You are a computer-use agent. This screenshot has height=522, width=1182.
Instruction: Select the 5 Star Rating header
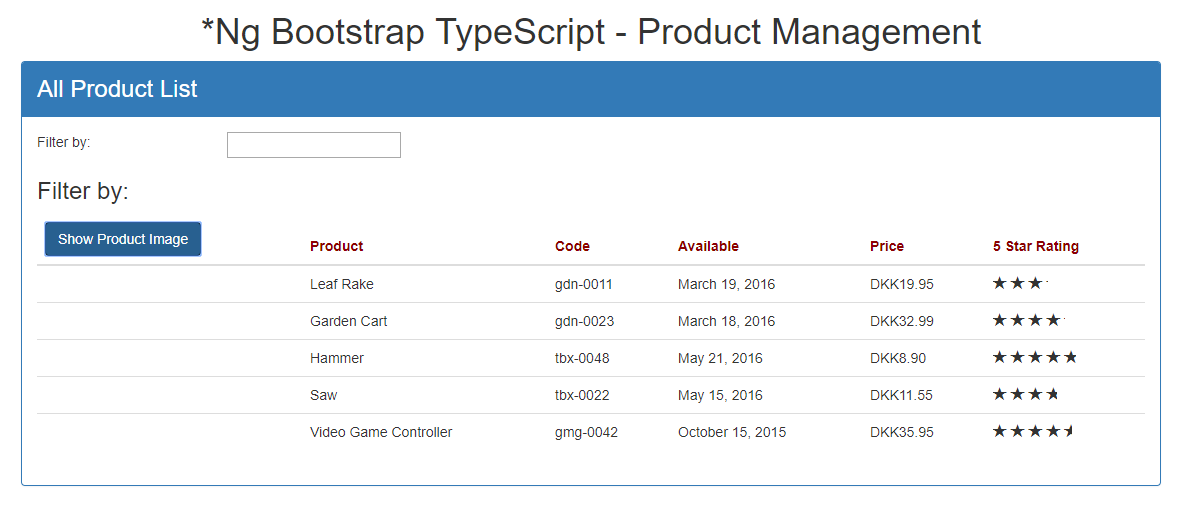tap(1036, 246)
